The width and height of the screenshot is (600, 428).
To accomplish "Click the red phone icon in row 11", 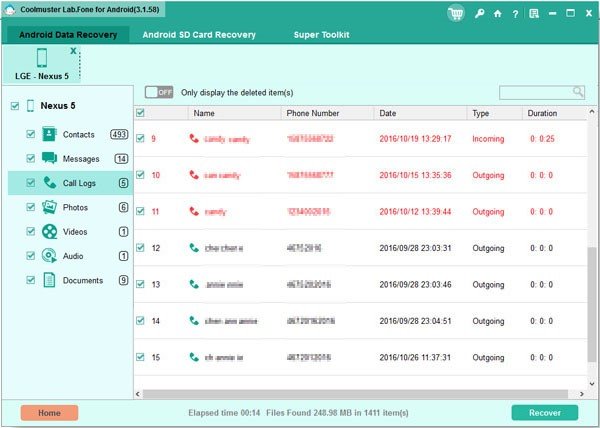I will pyautogui.click(x=194, y=211).
